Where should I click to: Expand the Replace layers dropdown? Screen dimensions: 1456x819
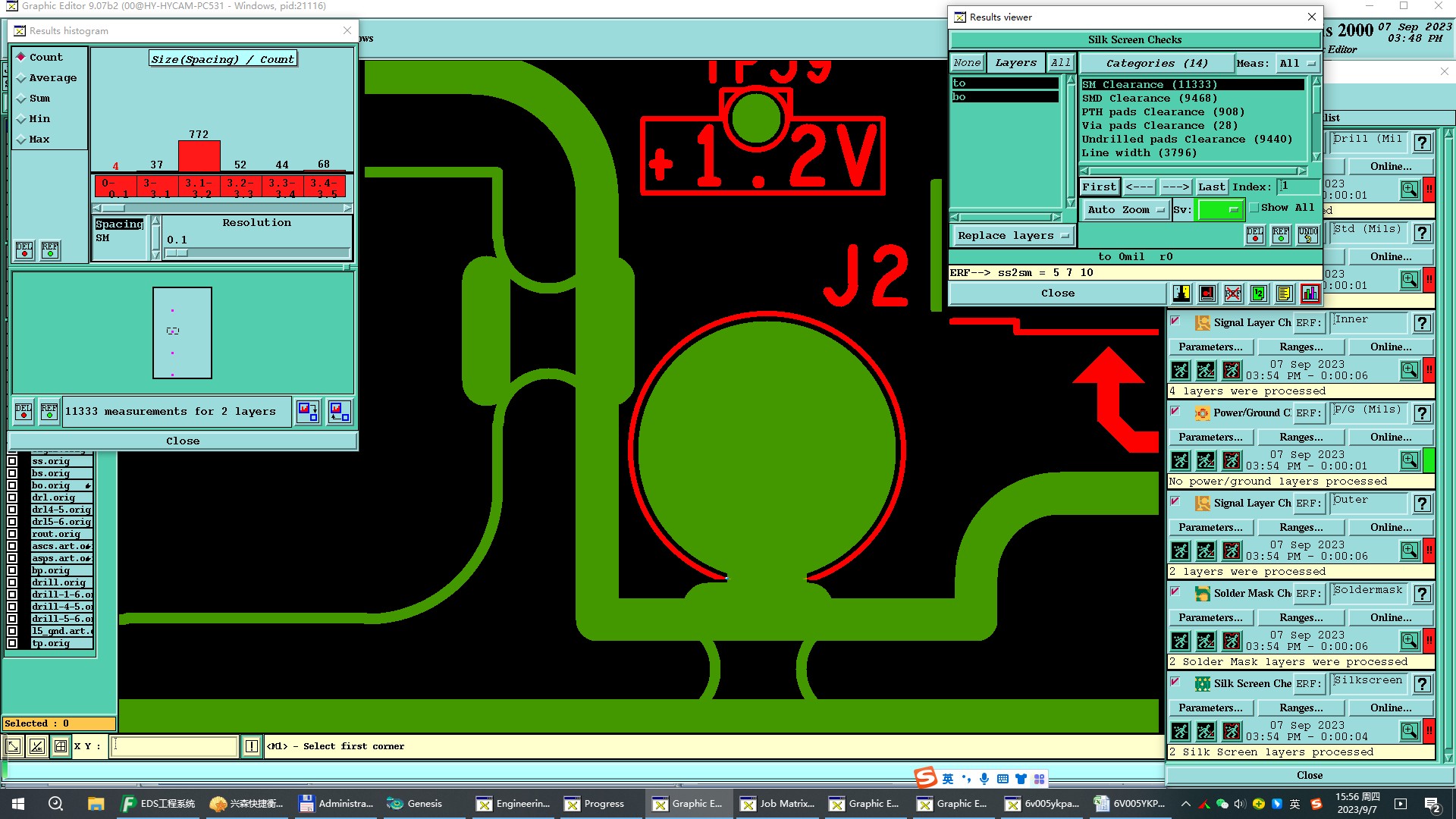(1012, 236)
